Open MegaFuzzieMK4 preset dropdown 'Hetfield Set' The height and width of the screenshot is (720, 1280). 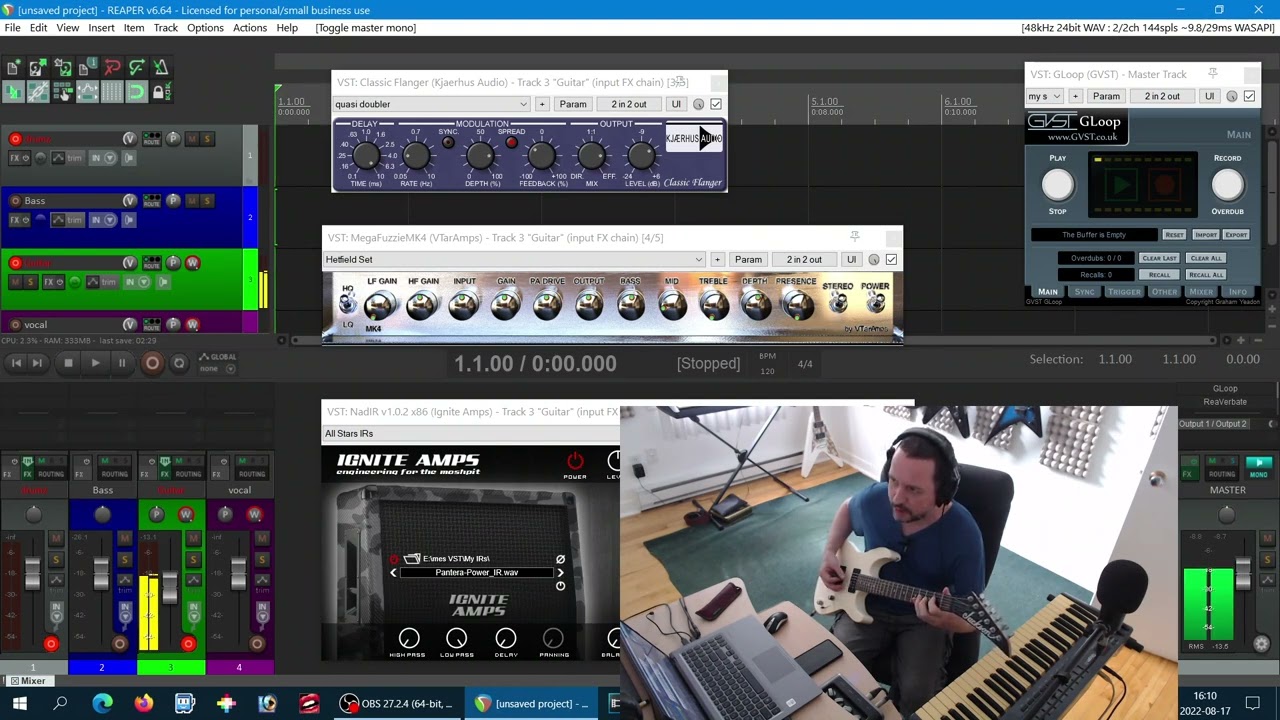514,260
